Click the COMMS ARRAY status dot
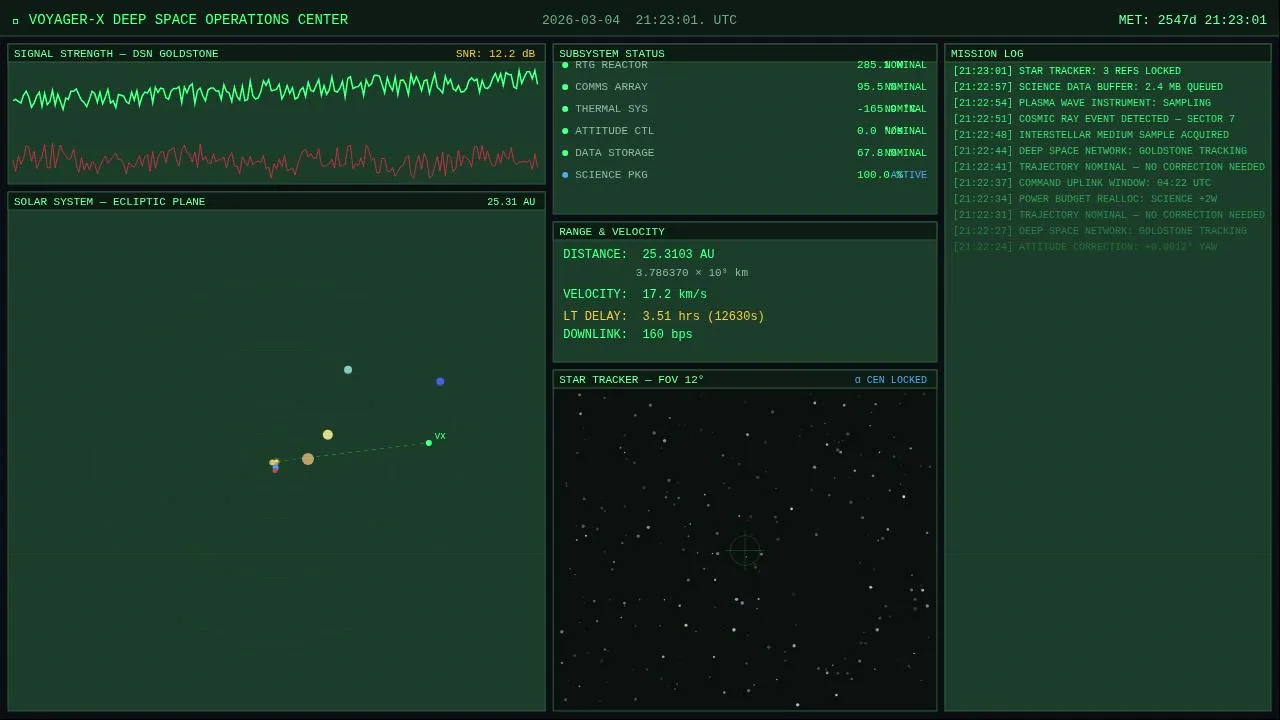The height and width of the screenshot is (720, 1280). point(565,87)
